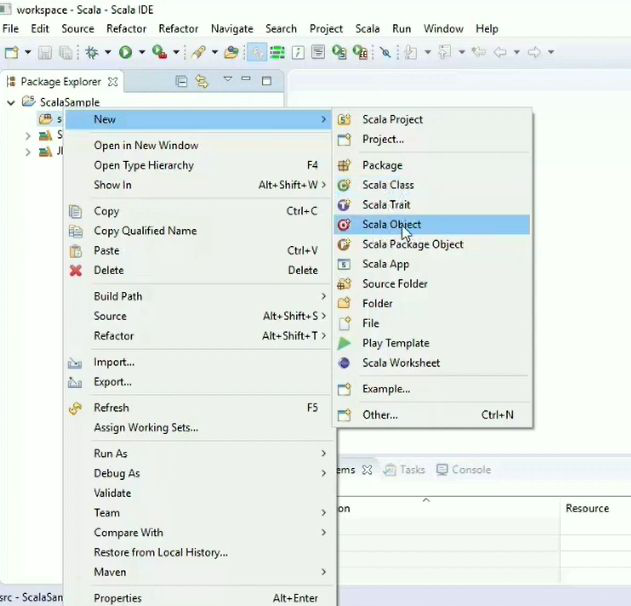631x606 pixels.
Task: Open the Debug dropdown arrow
Action: tap(108, 52)
